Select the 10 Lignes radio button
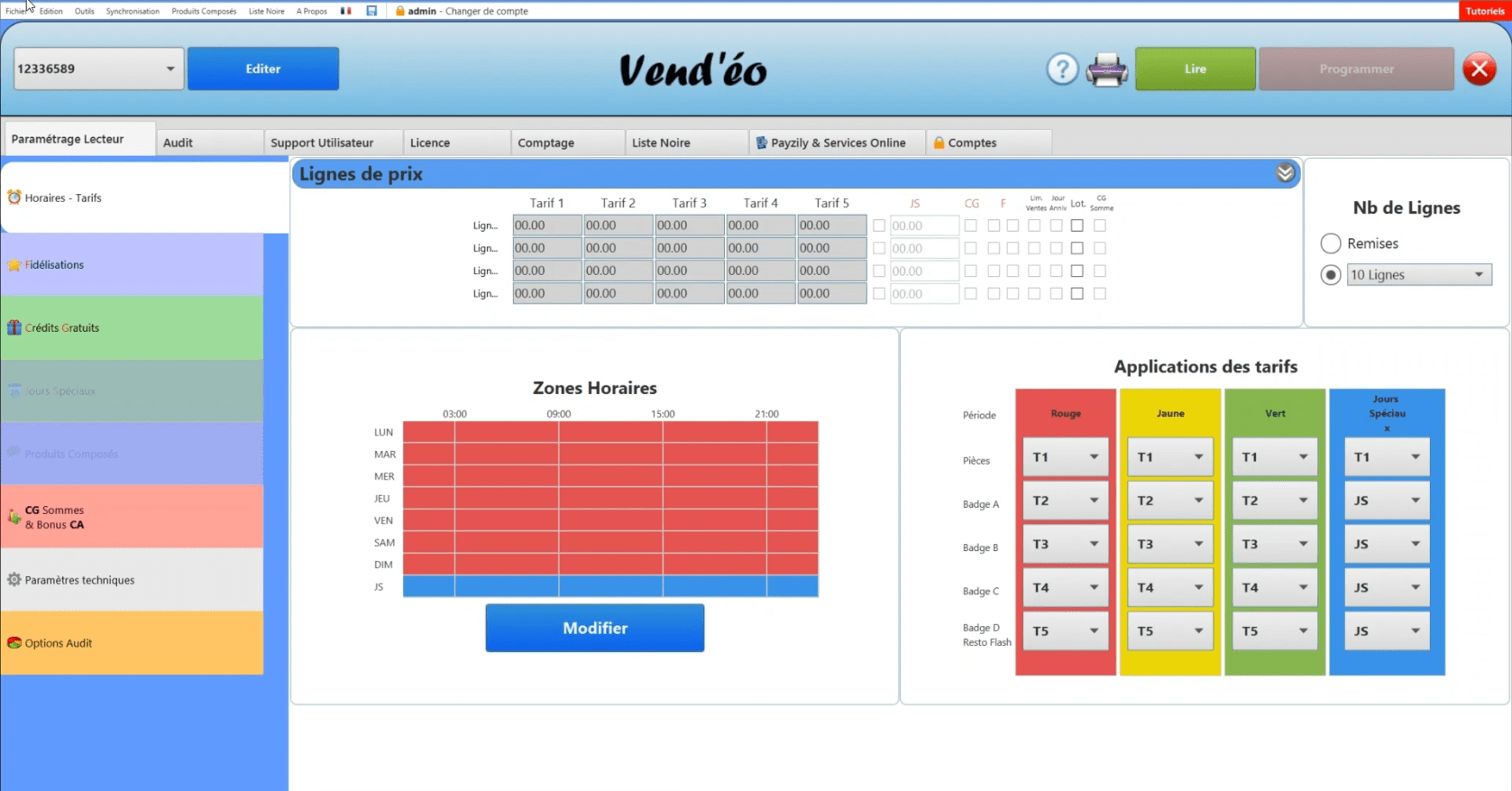The height and width of the screenshot is (791, 1512). (1331, 275)
